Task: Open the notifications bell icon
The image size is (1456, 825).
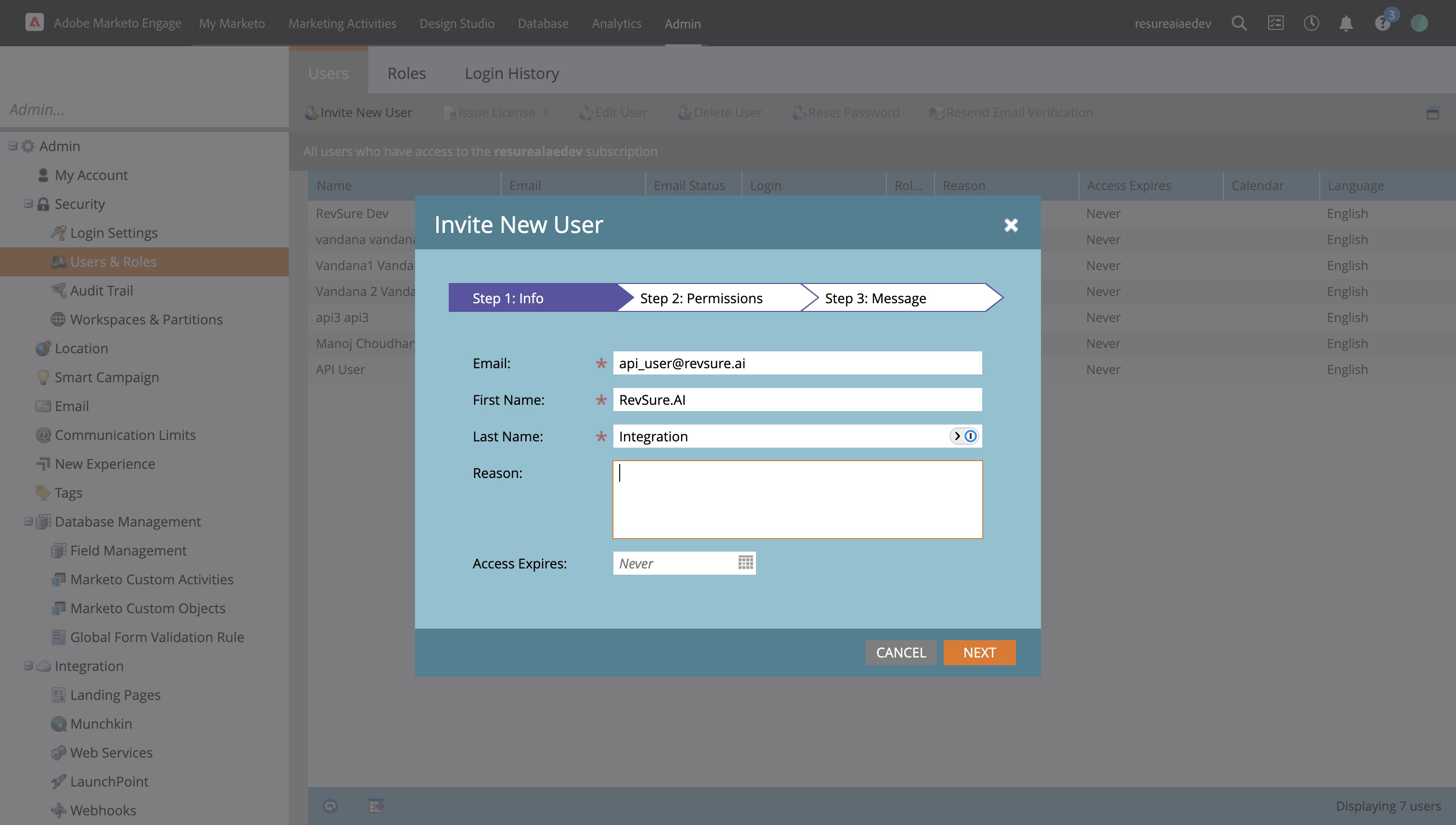Action: 1346,23
